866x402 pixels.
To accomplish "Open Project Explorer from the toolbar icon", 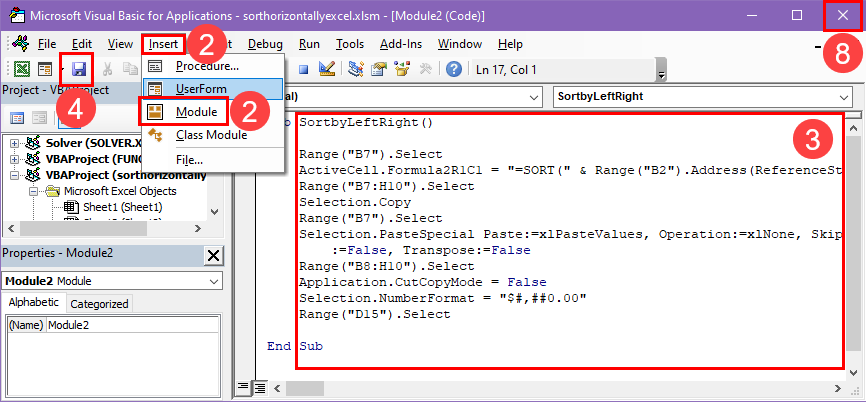I will tap(356, 69).
